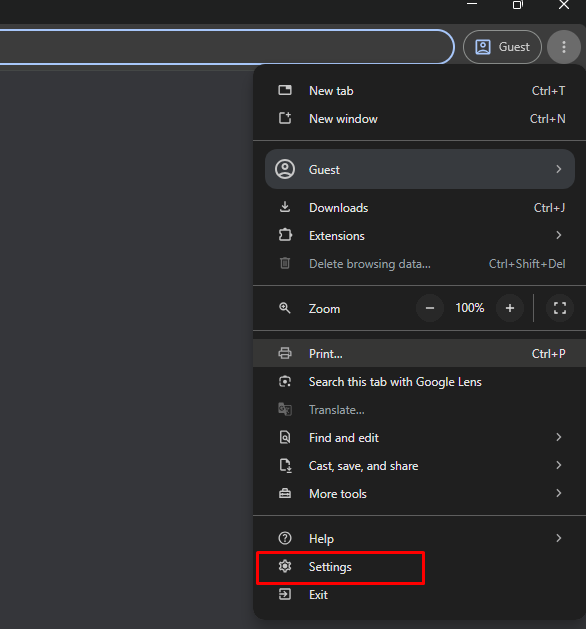The width and height of the screenshot is (586, 629).
Task: Click the printer icon
Action: coord(285,353)
